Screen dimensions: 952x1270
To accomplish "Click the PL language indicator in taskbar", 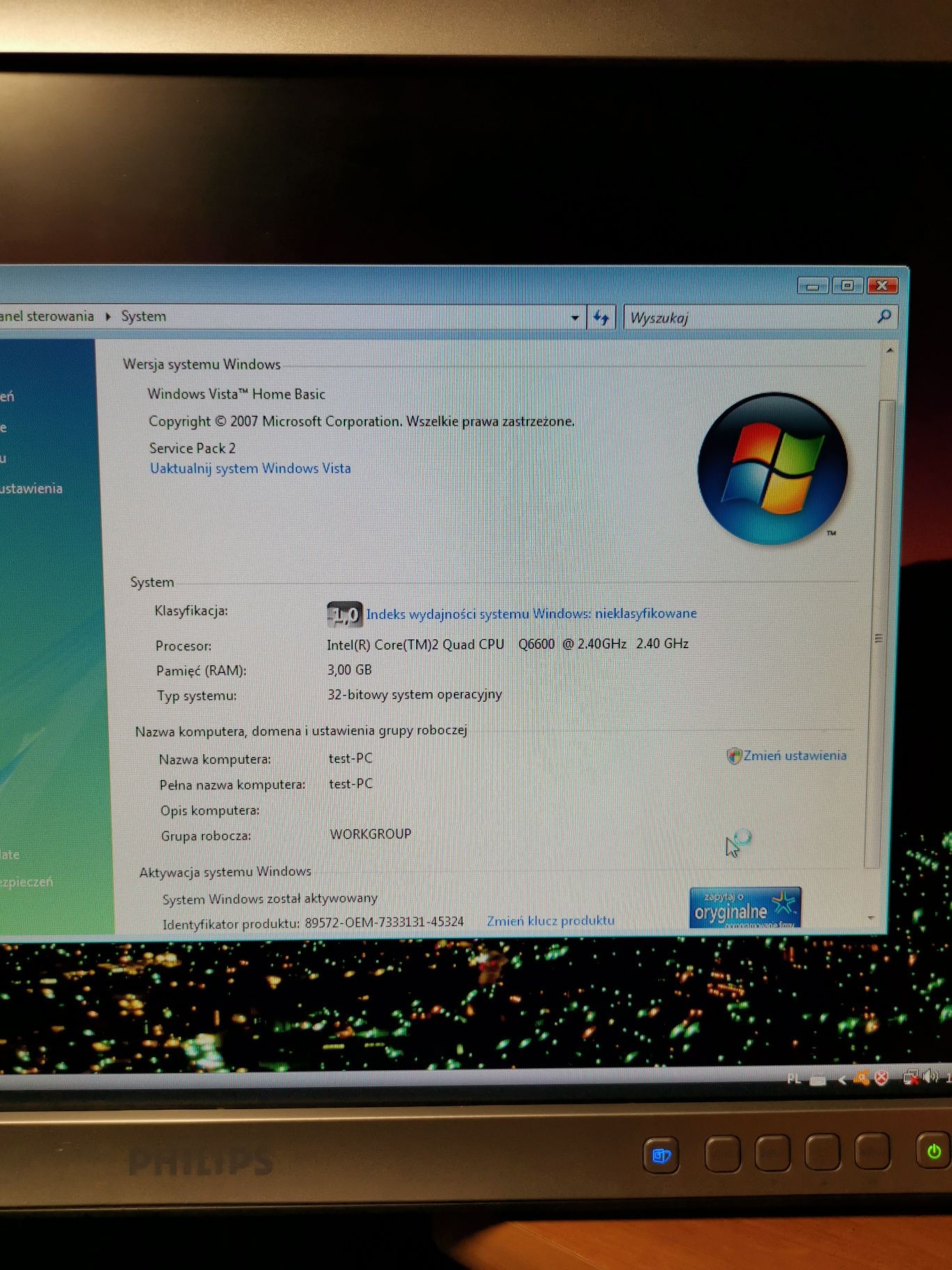I will click(x=793, y=1079).
